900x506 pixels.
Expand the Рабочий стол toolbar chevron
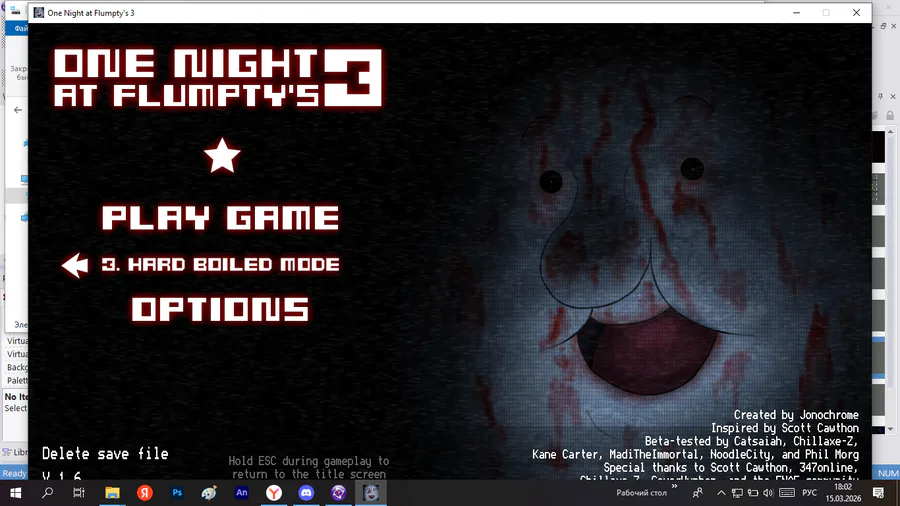674,487
